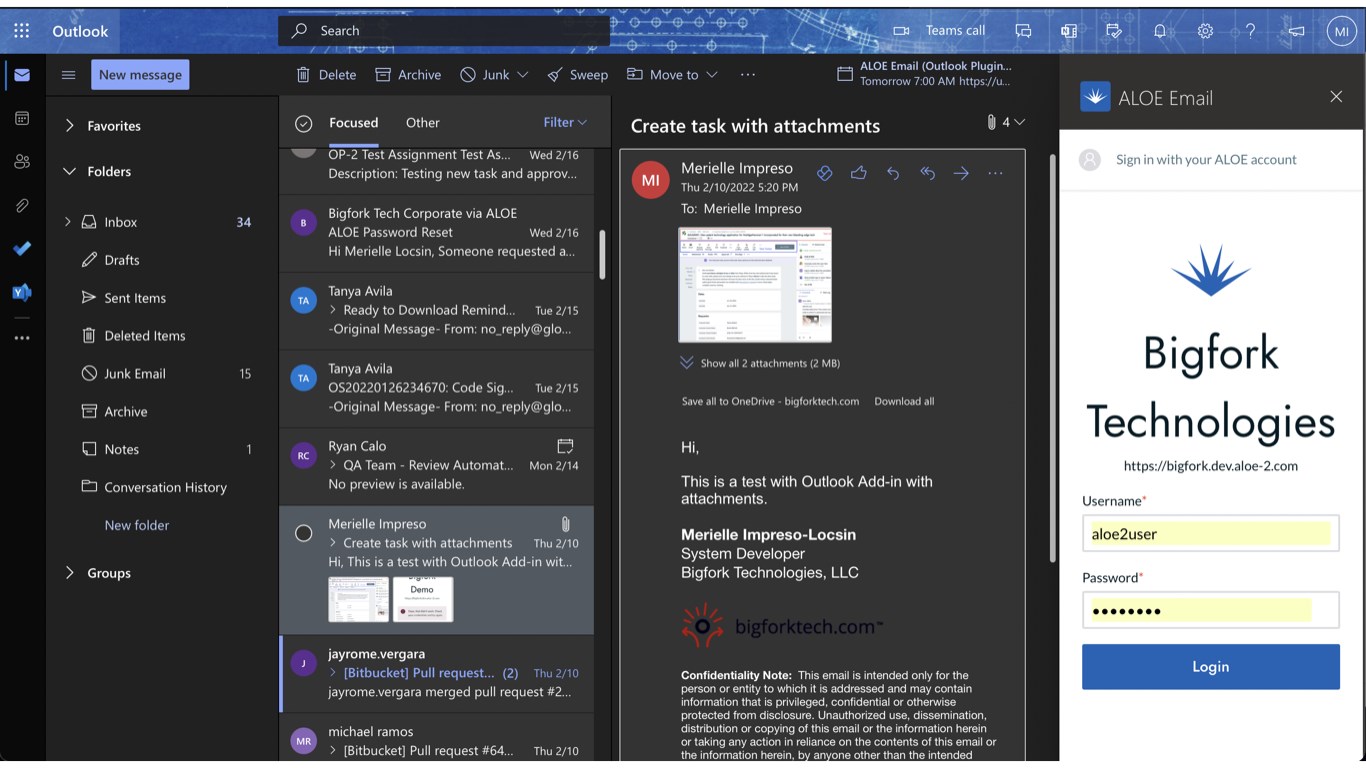Click Save all to OneDrive link
Image resolution: width=1366 pixels, height=768 pixels.
pos(770,402)
